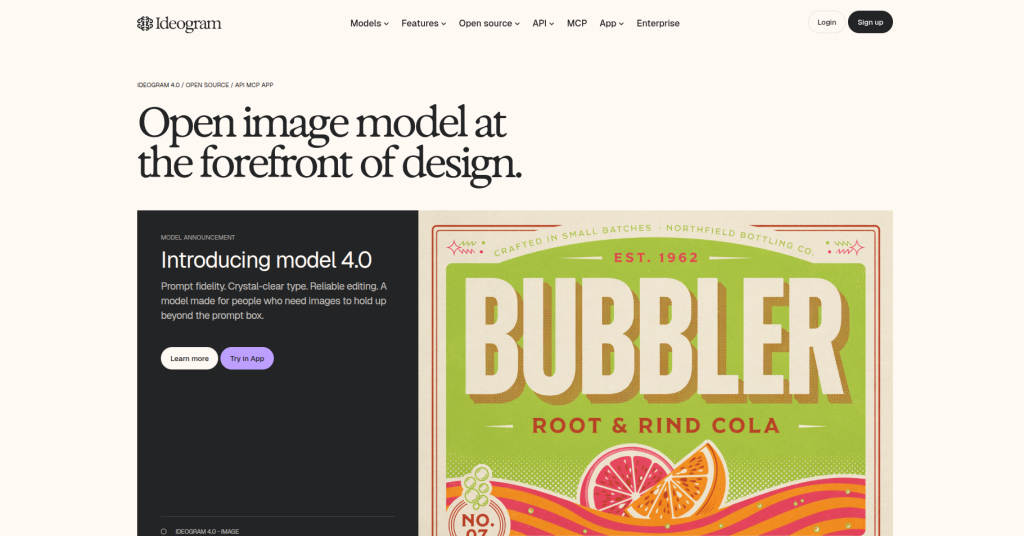Expand the Open source menu
This screenshot has width=1024, height=536.
click(x=489, y=24)
